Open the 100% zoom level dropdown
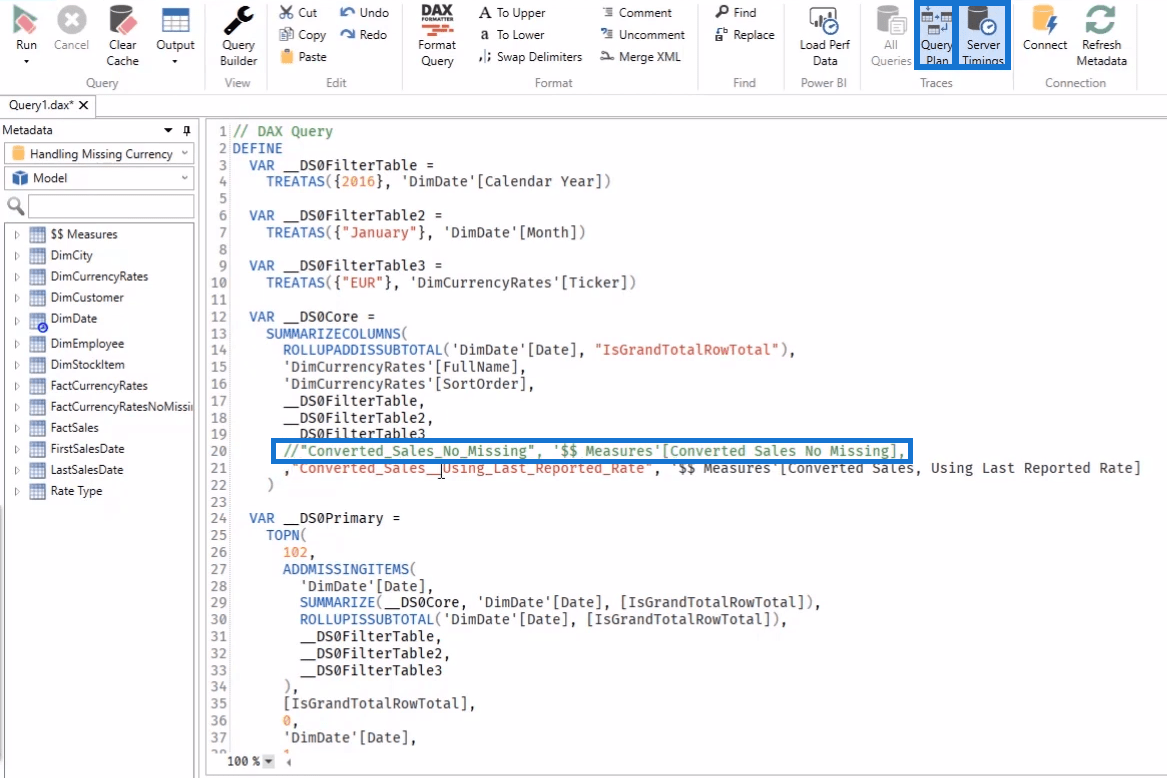The width and height of the screenshot is (1167, 778). click(x=269, y=762)
